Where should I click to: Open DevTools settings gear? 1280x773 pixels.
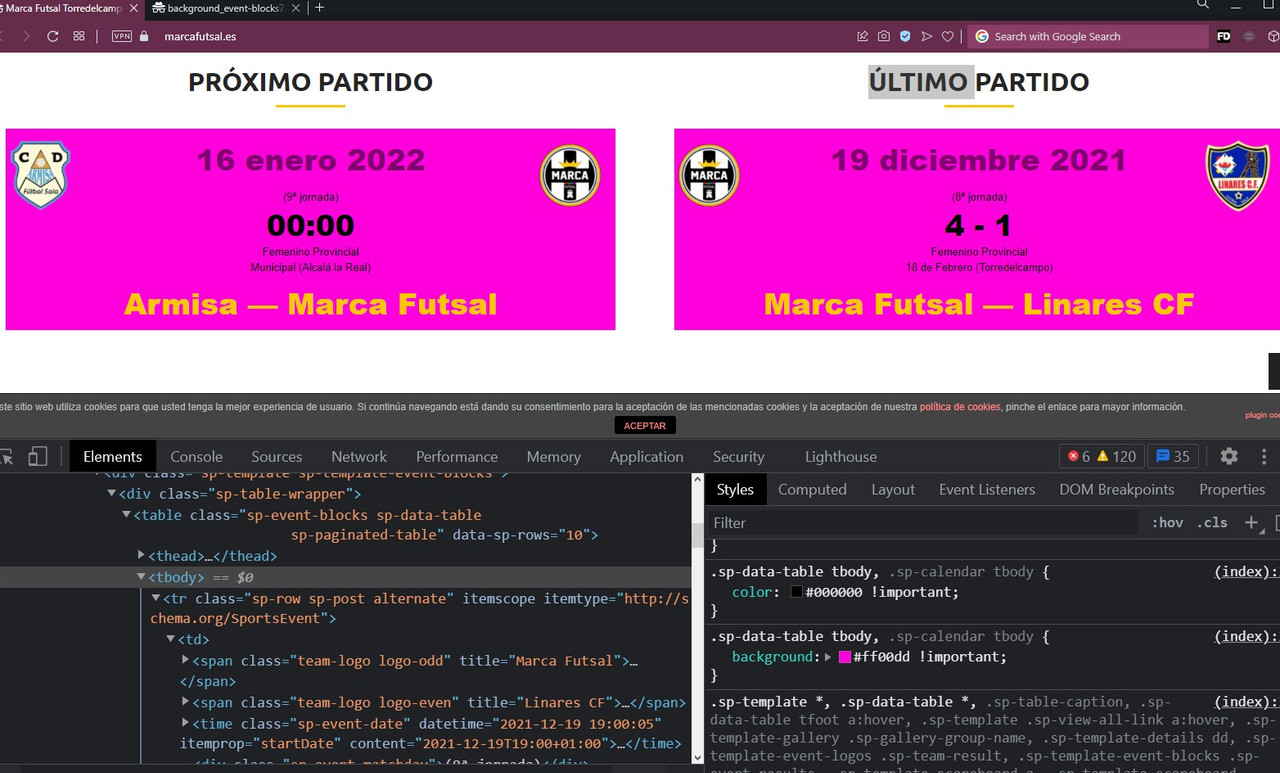coord(1229,457)
